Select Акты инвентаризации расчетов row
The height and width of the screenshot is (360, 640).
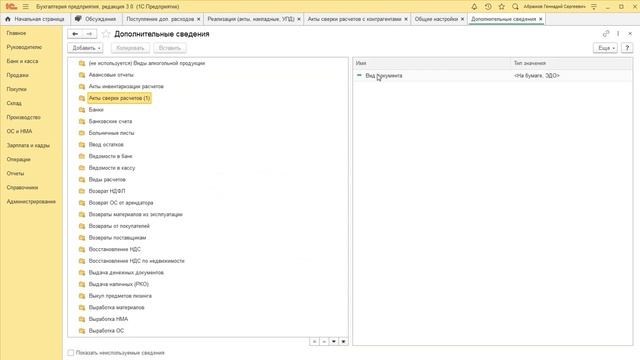tap(126, 87)
